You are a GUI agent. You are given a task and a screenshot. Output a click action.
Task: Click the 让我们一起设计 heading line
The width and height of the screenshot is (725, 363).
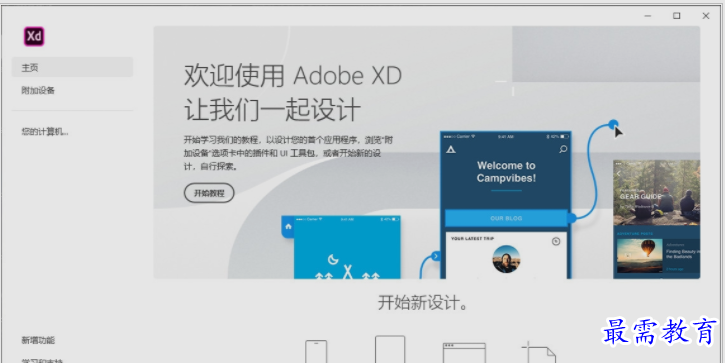[x=272, y=109]
